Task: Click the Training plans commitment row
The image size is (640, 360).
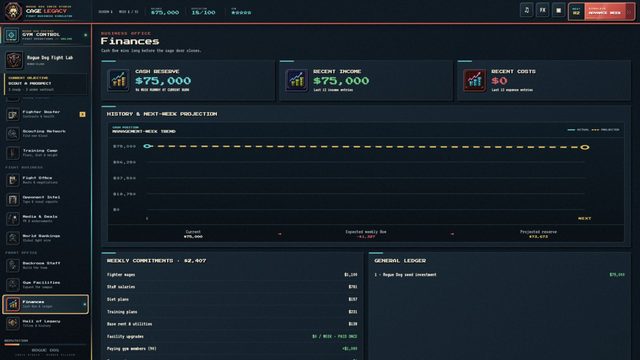Action: pos(232,312)
